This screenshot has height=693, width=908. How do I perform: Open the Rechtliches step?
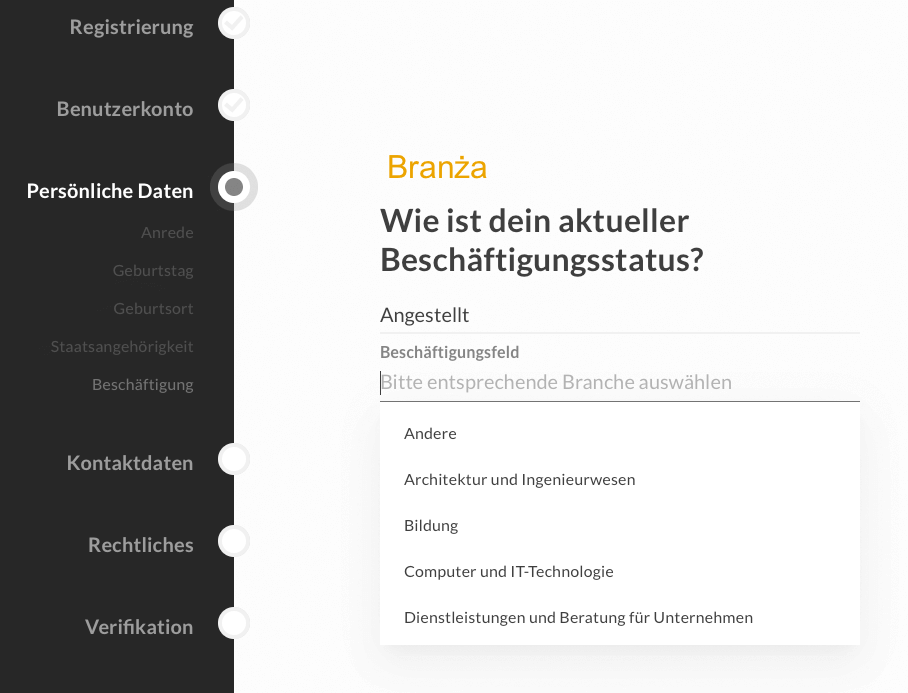click(141, 545)
